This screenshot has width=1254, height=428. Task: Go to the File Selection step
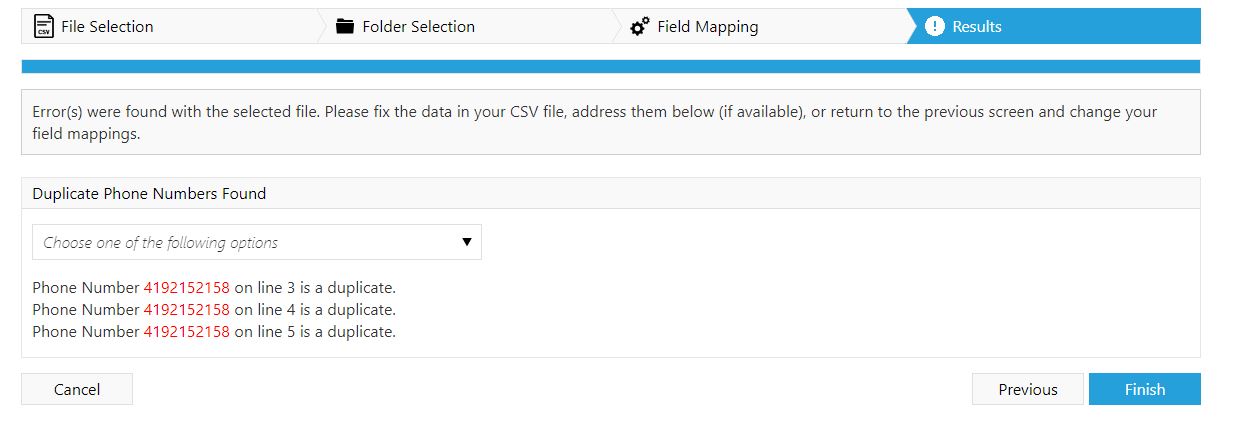coord(107,27)
